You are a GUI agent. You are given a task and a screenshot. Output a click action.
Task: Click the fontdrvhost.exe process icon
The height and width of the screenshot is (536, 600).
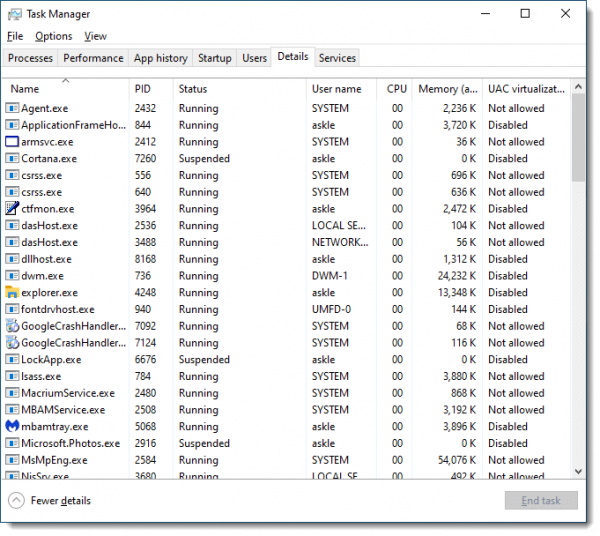[12, 309]
